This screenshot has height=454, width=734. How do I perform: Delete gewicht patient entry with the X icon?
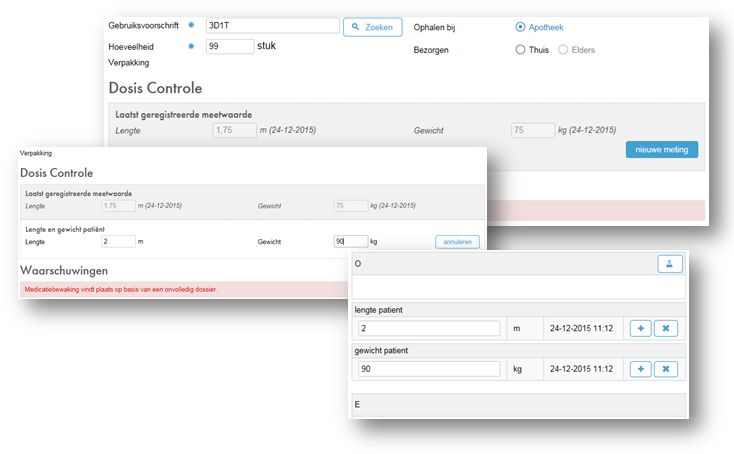[x=666, y=369]
